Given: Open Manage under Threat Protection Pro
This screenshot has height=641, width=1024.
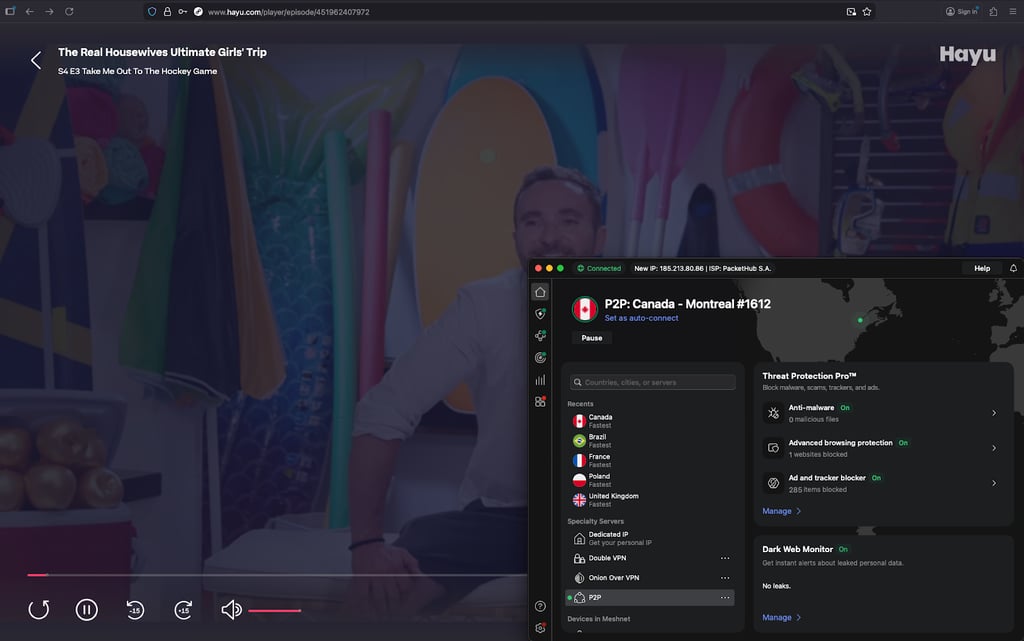Looking at the screenshot, I should (x=781, y=511).
